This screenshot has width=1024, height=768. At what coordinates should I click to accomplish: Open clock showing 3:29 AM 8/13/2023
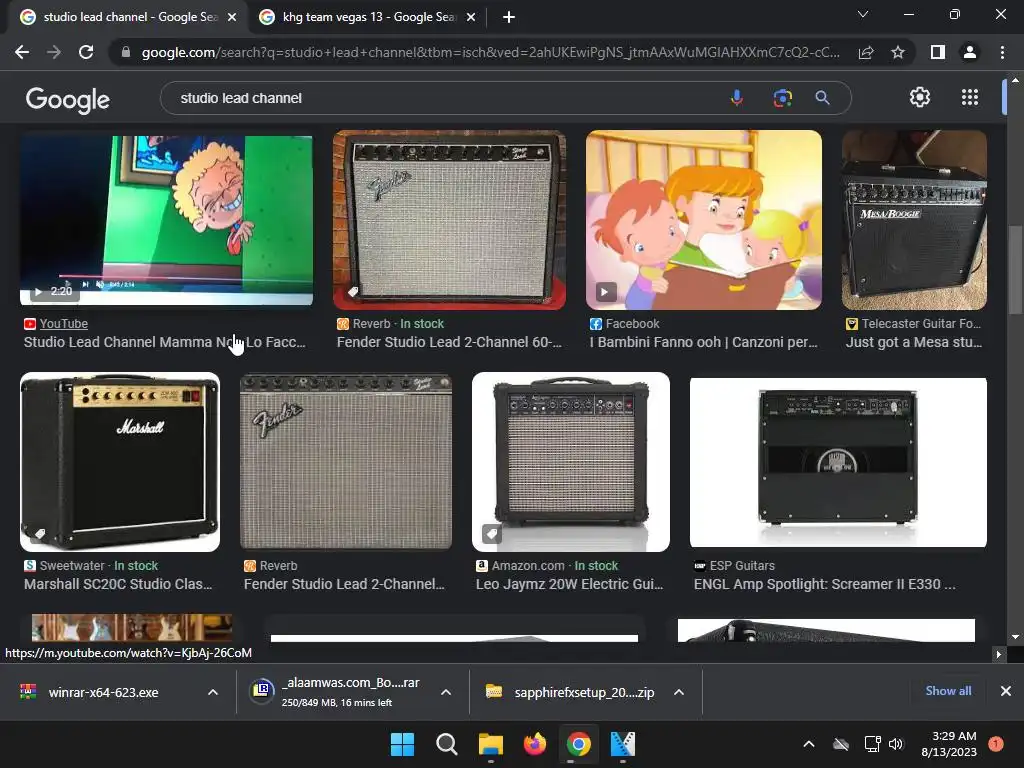(x=949, y=744)
